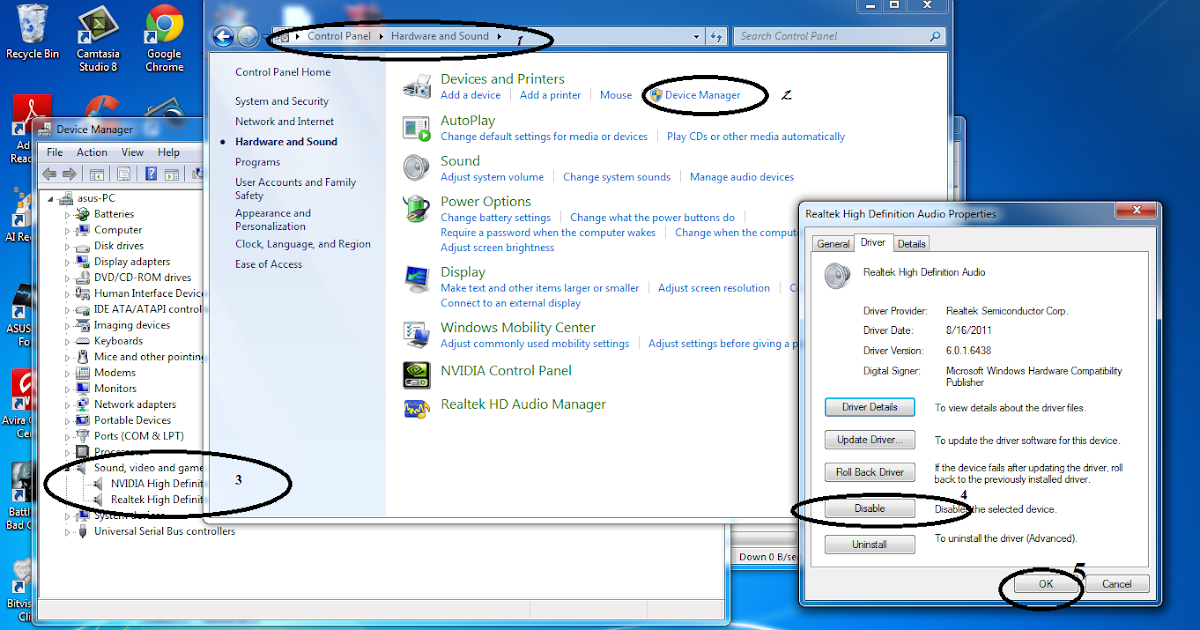Click the AutoPlay category icon
Viewport: 1200px width, 630px height.
point(416,128)
